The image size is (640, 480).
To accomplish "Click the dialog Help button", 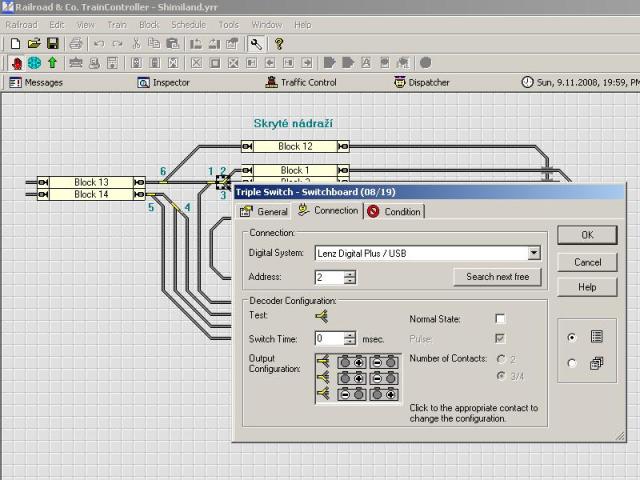I will (x=587, y=287).
